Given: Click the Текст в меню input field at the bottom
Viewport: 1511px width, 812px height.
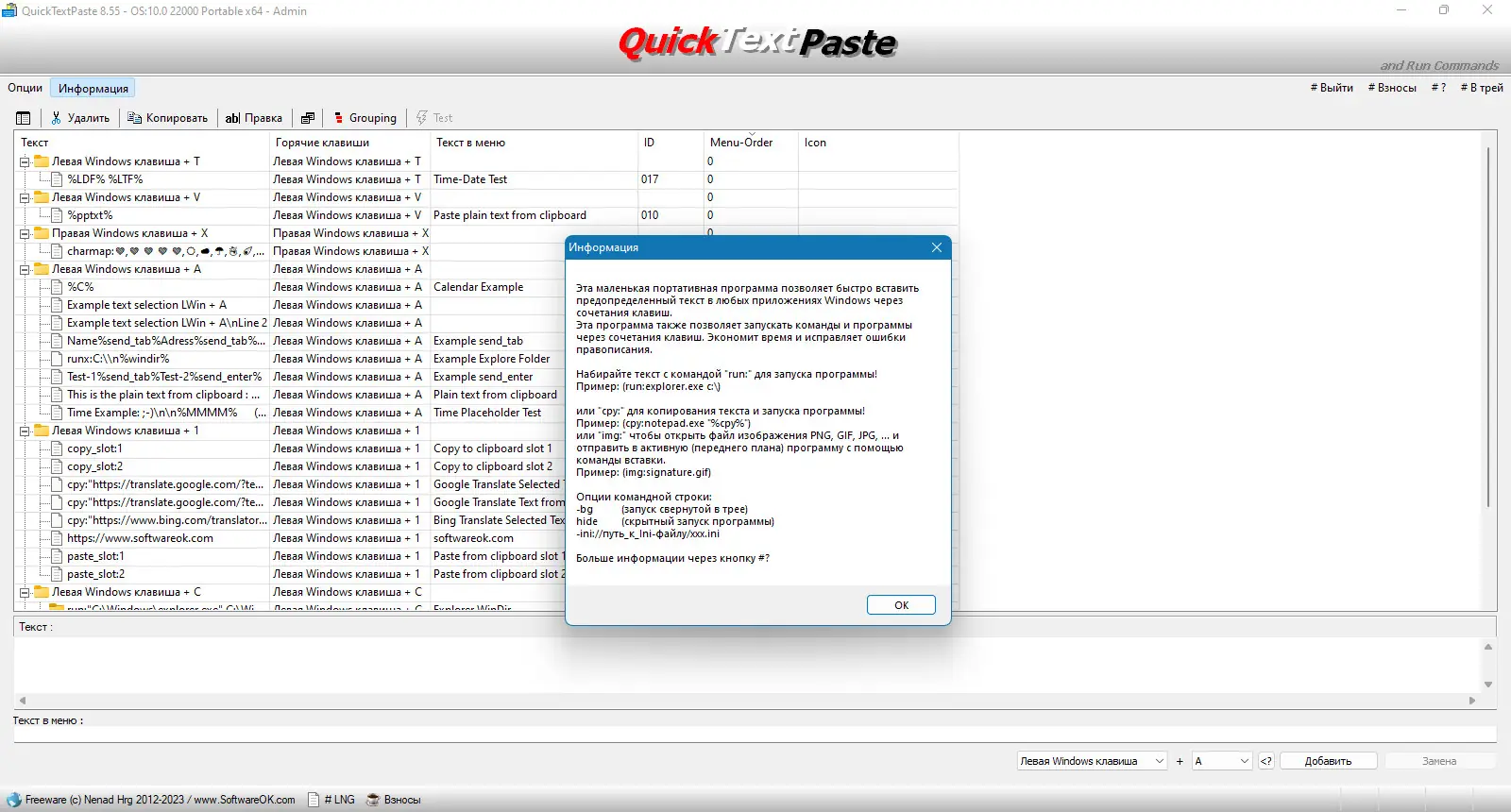Looking at the screenshot, I should [755, 735].
